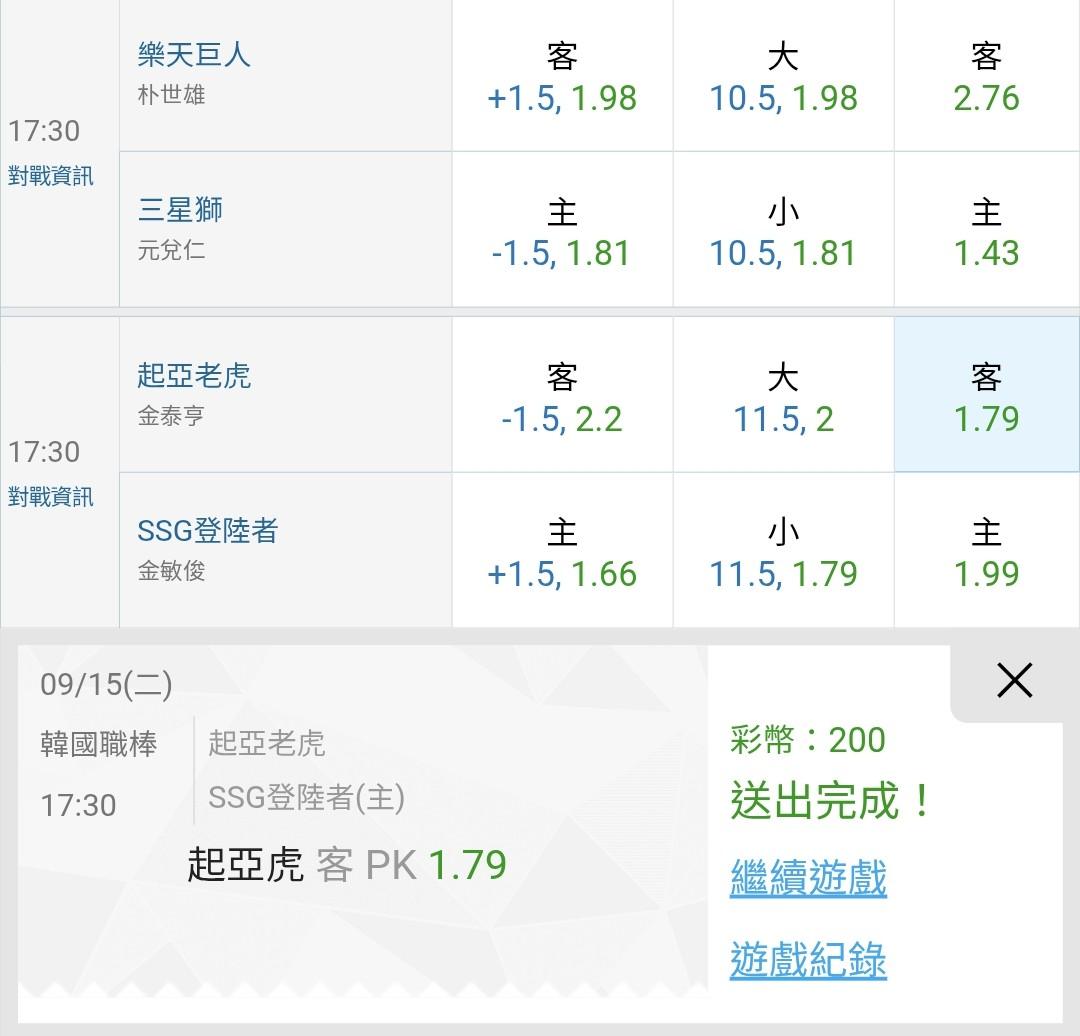Image resolution: width=1080 pixels, height=1036 pixels.
Task: Select 小 10.5, 1.81 under odds
Action: (x=783, y=229)
